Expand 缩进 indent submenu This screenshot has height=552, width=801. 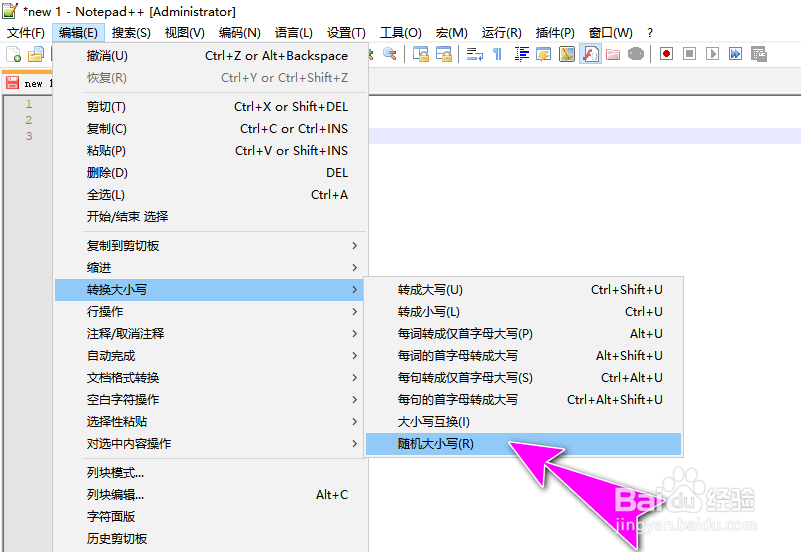pyautogui.click(x=210, y=268)
